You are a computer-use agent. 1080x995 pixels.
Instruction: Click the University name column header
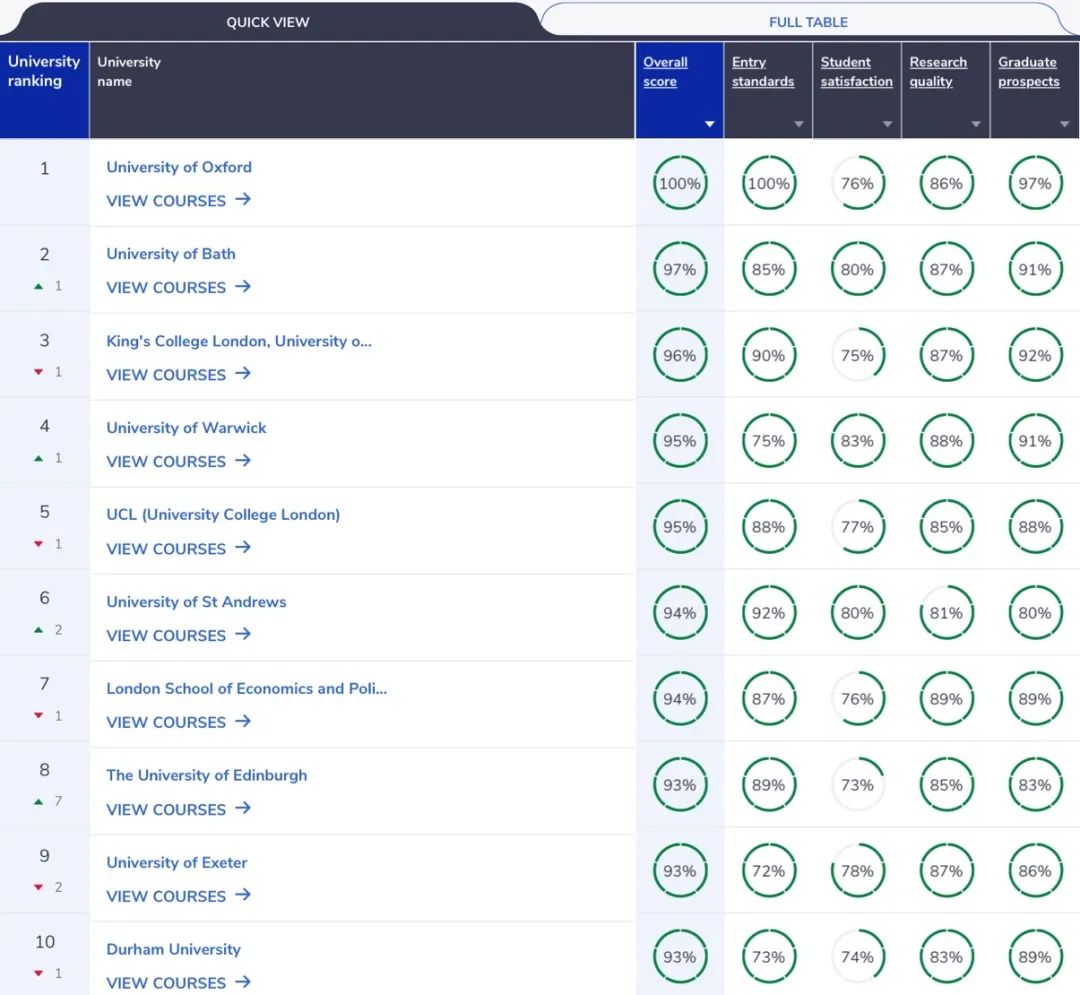[x=362, y=90]
